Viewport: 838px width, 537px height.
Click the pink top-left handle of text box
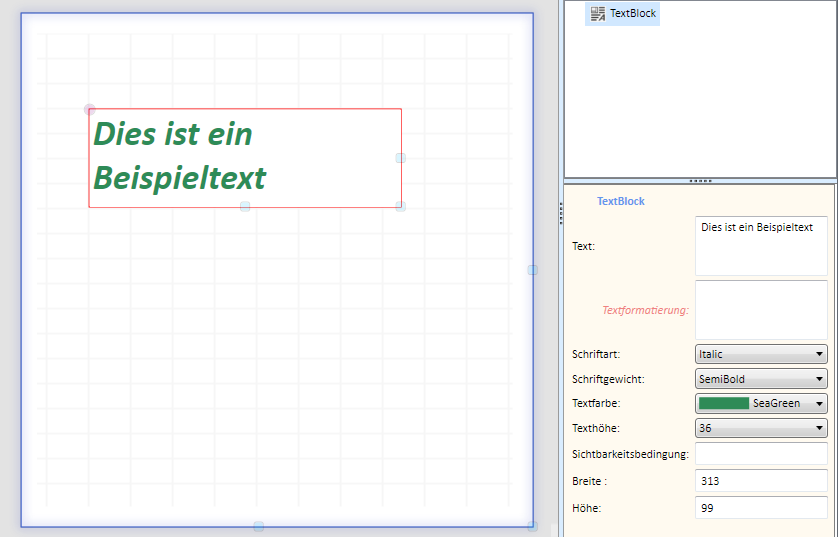89,110
